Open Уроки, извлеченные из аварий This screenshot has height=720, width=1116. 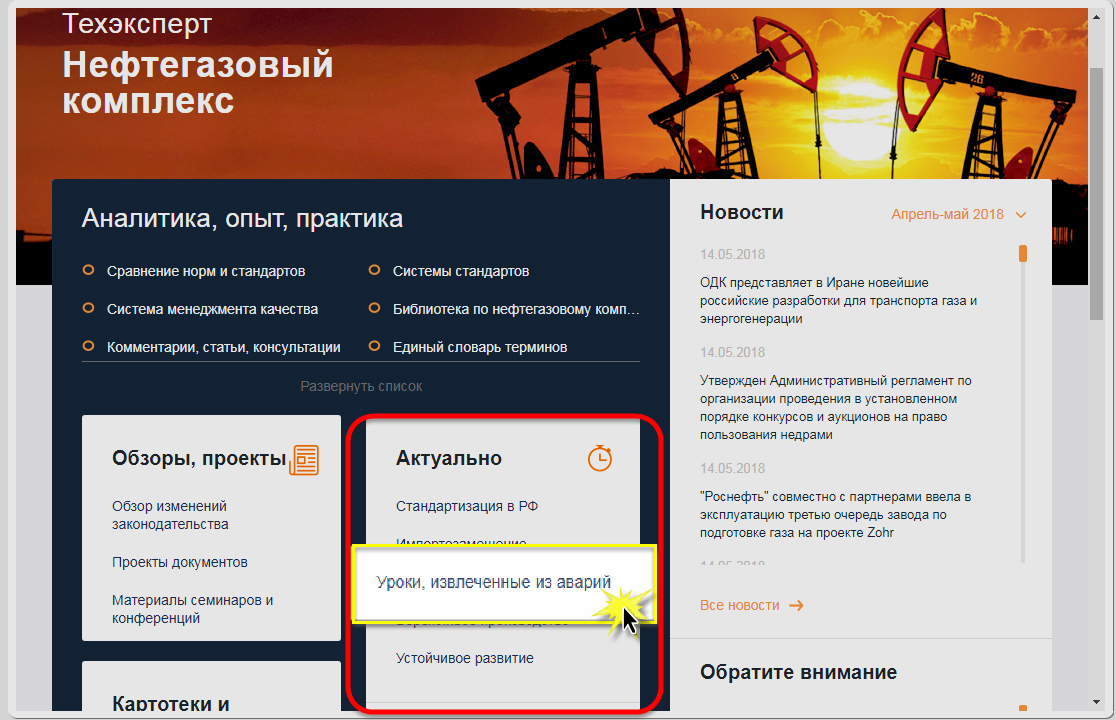493,581
